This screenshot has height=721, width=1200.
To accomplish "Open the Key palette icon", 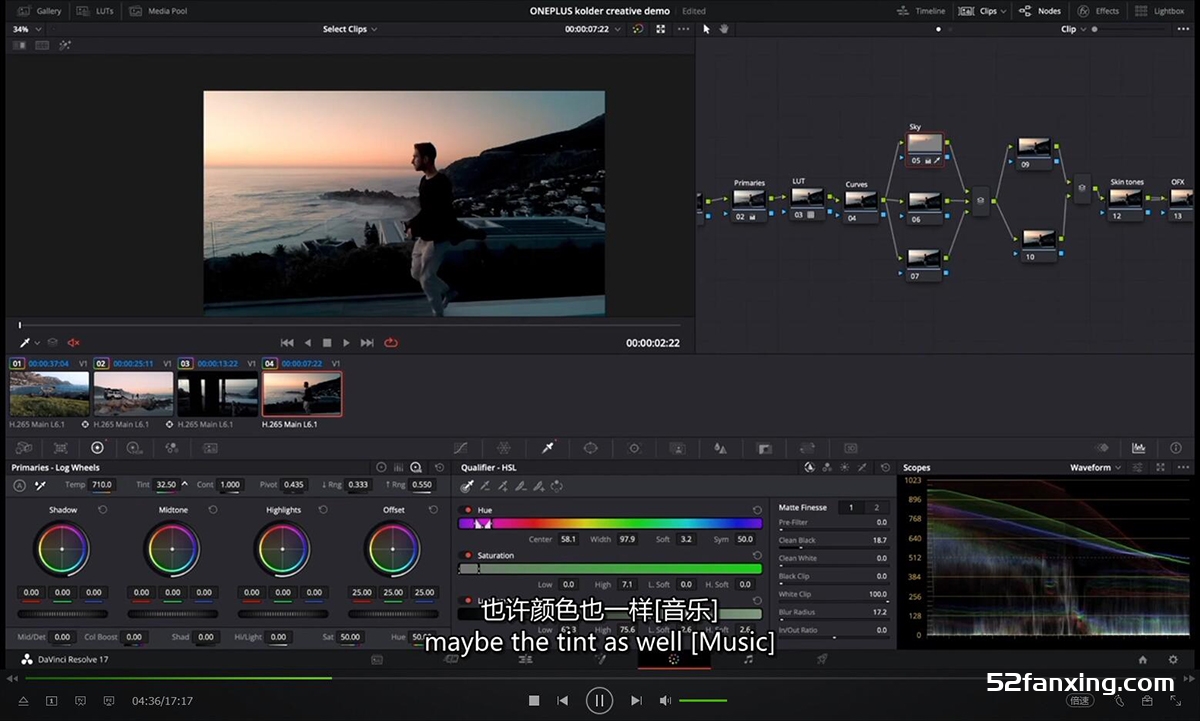I will 764,448.
